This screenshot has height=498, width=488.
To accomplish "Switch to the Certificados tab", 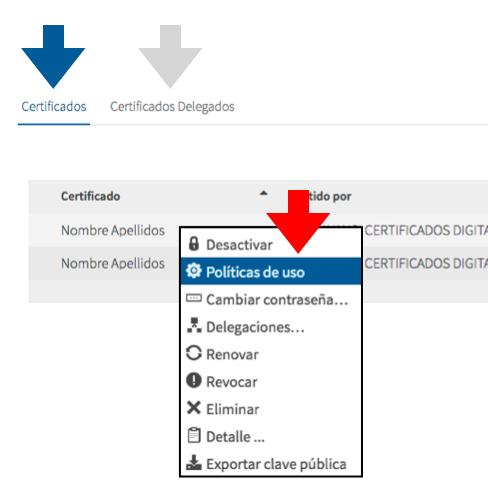I will pos(54,107).
